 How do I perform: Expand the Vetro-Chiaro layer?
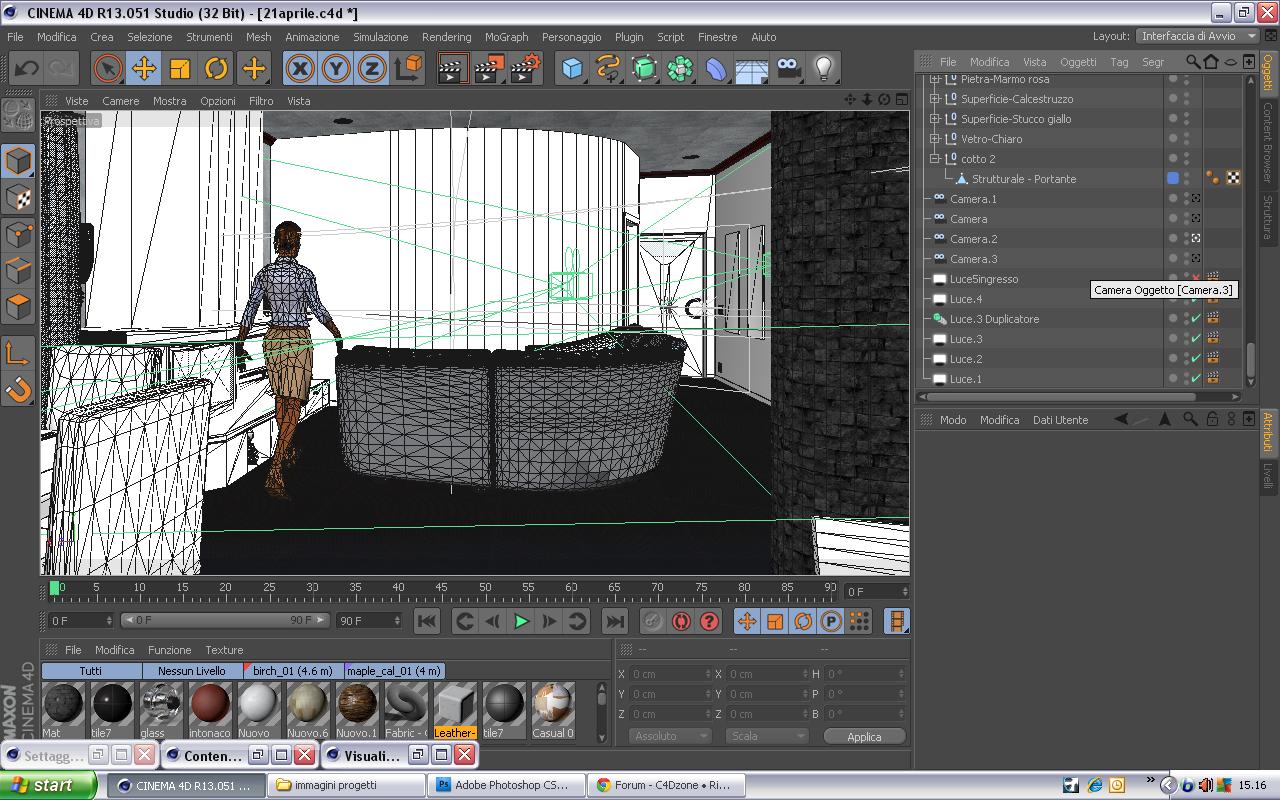[x=935, y=139]
